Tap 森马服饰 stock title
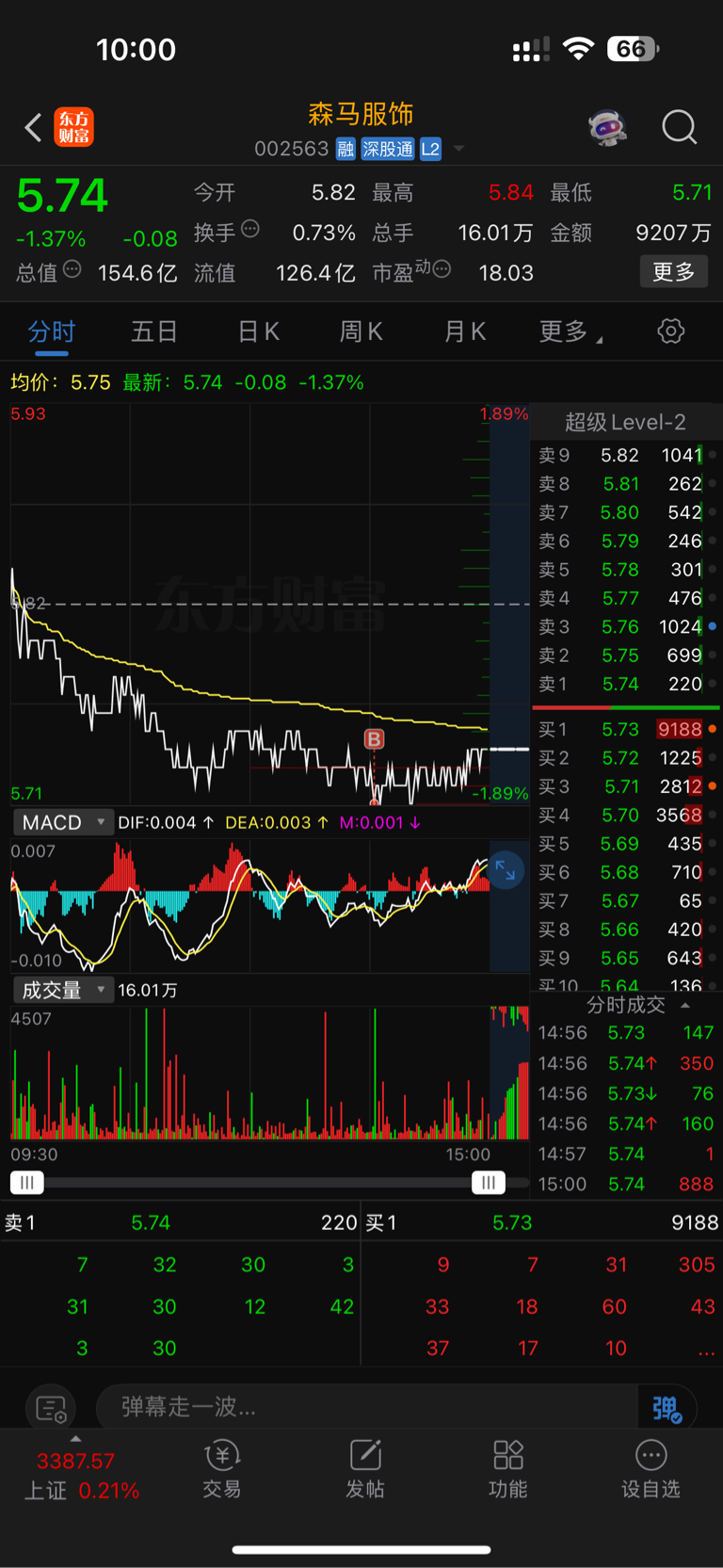723x1568 pixels. click(361, 114)
